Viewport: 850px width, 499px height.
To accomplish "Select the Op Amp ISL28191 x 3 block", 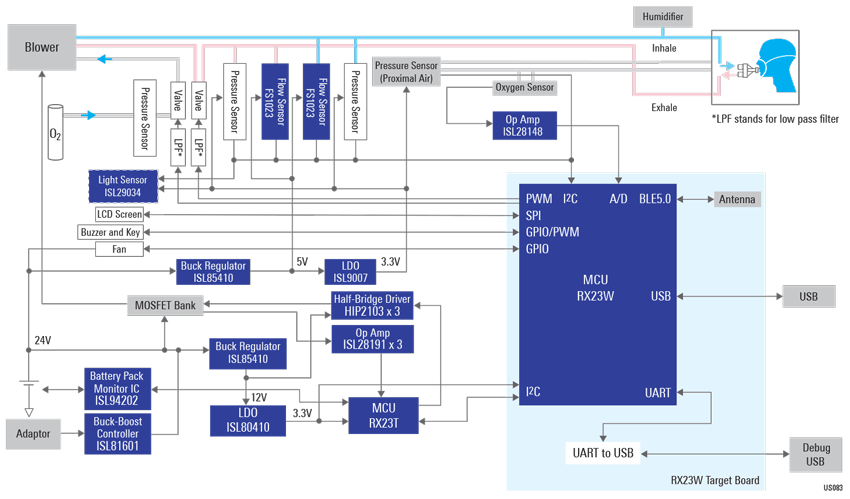I will tap(372, 339).
